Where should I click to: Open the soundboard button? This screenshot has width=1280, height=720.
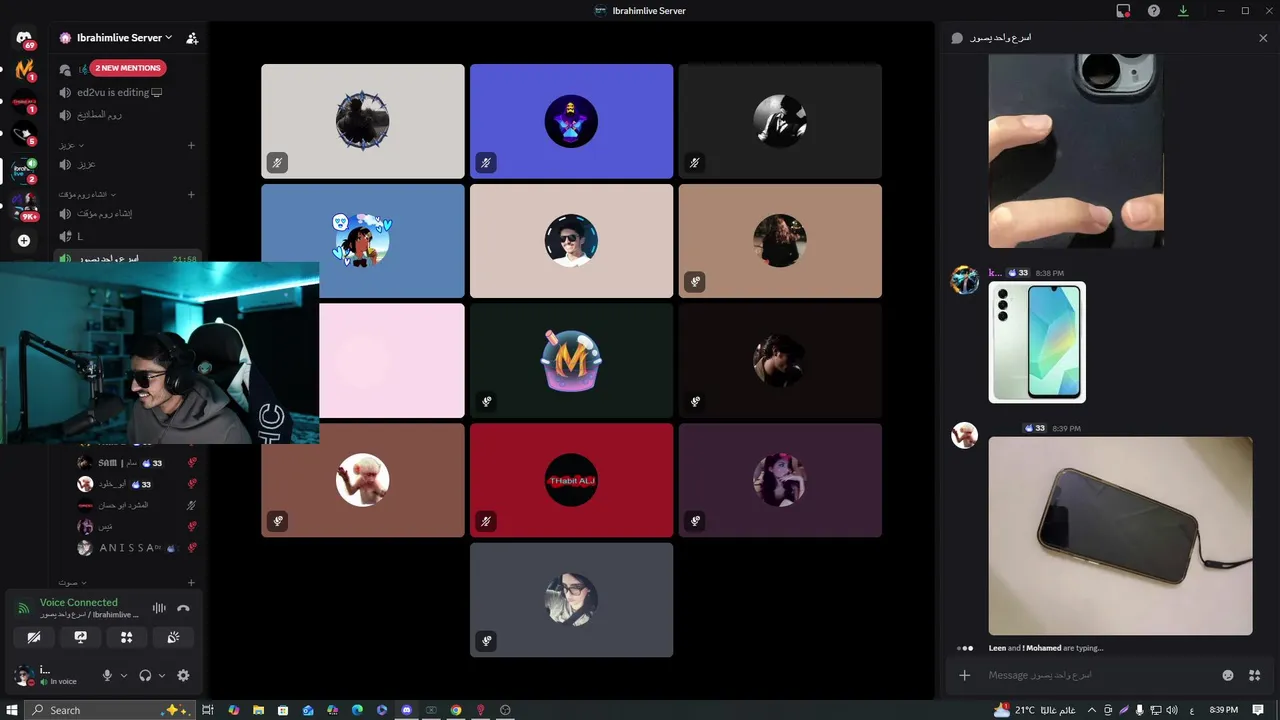point(173,637)
